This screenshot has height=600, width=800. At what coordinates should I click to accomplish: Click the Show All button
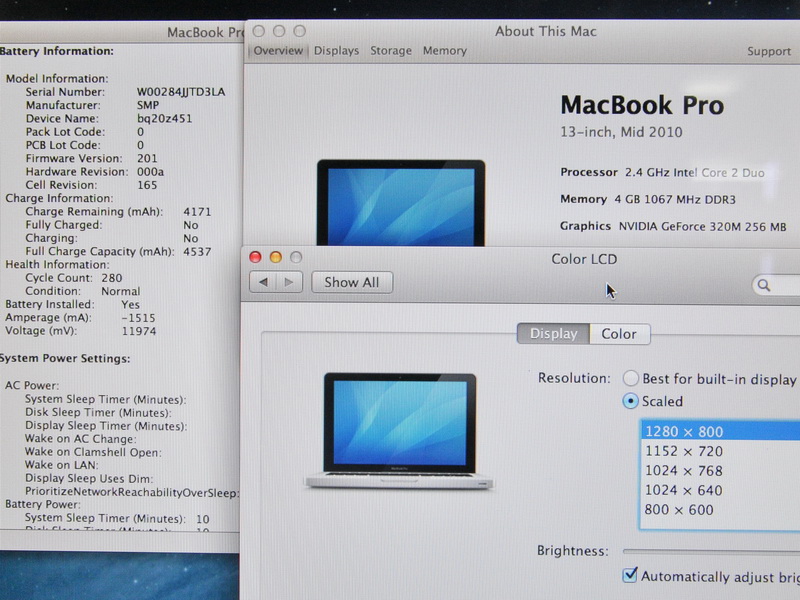point(352,282)
